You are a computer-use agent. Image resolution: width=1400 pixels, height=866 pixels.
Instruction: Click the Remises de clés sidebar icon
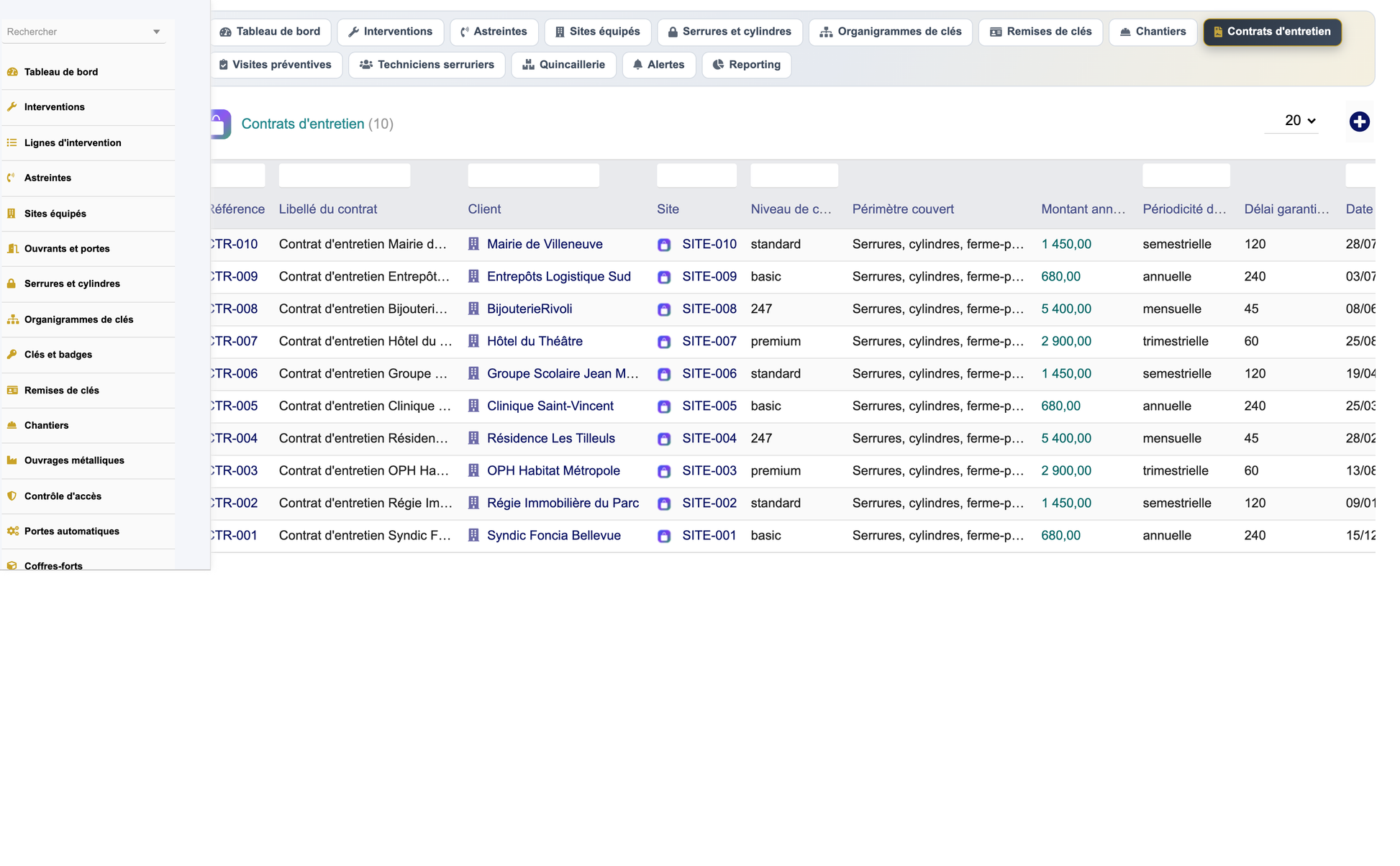pyautogui.click(x=12, y=391)
